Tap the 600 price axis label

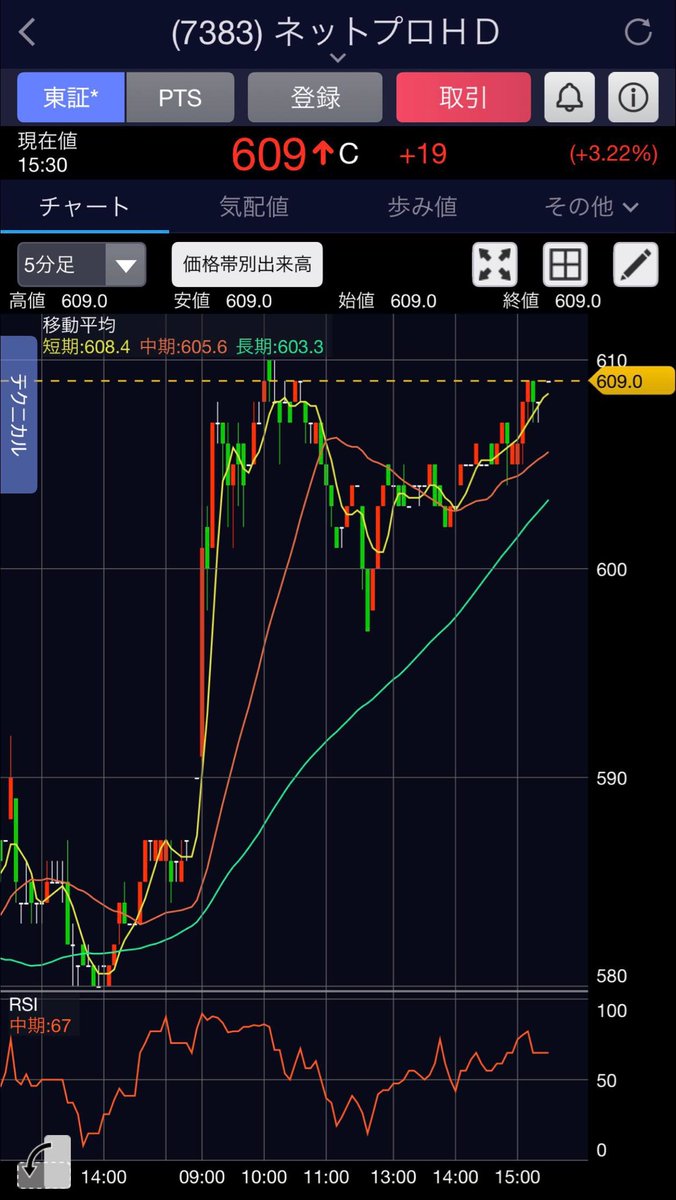(x=612, y=569)
